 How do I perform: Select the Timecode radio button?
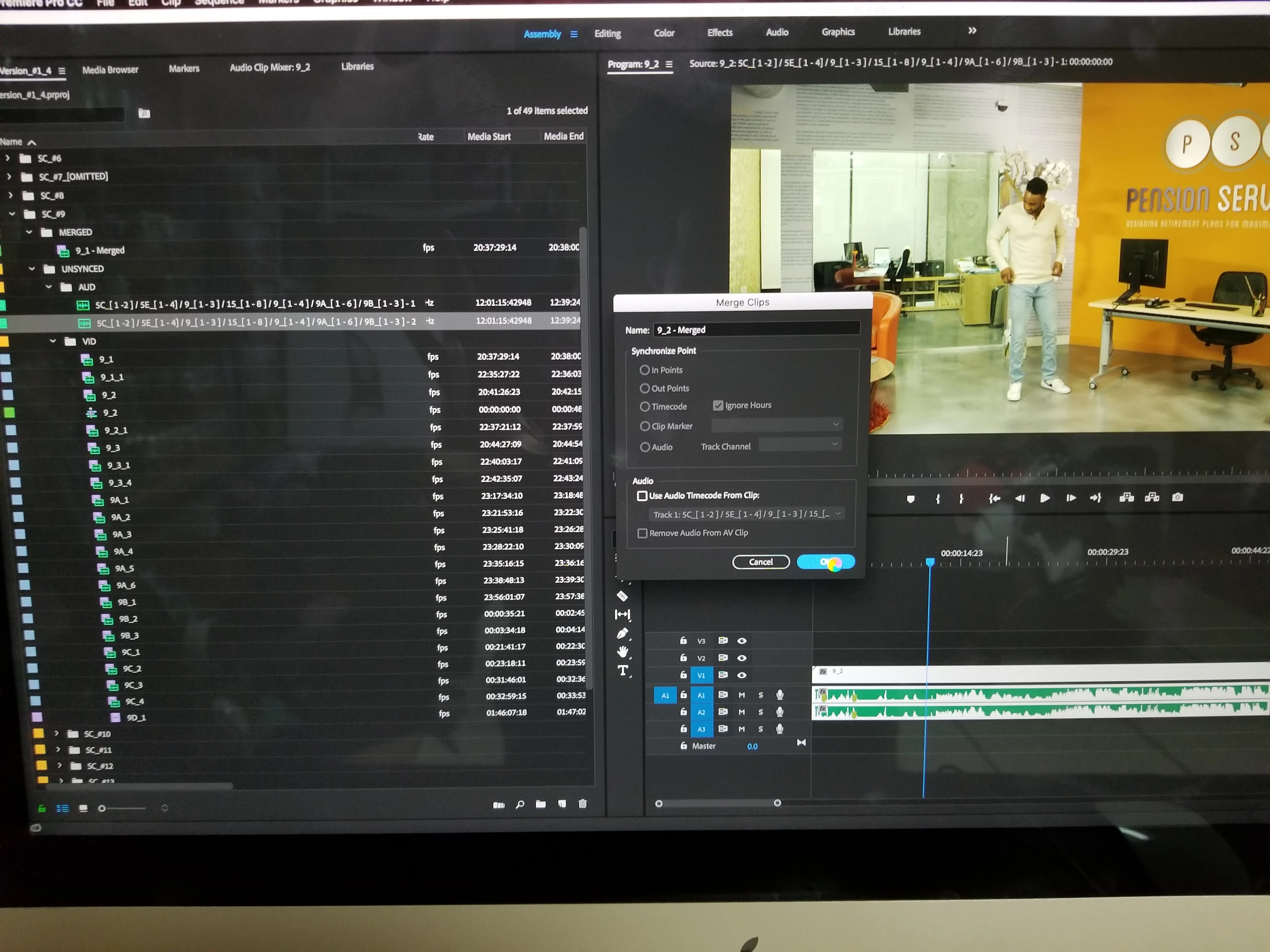point(645,407)
